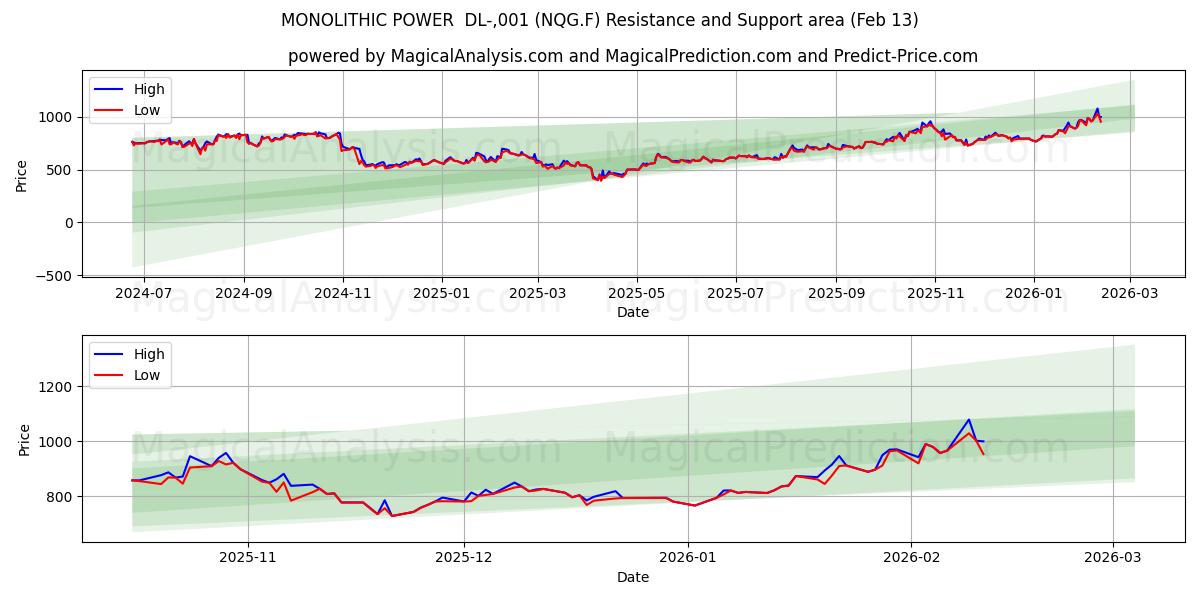
Task: Click the '2024-11' date tick on the top chart
Action: (343, 294)
